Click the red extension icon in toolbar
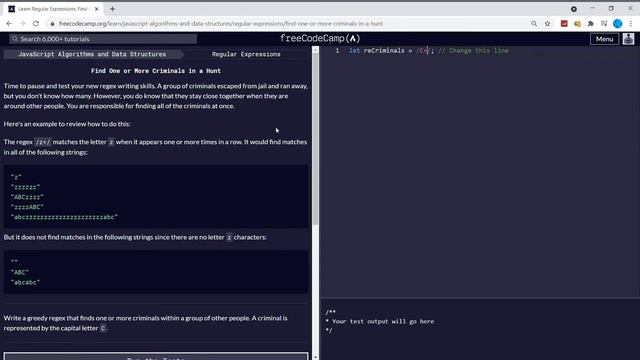The width and height of the screenshot is (640, 360). 564,24
